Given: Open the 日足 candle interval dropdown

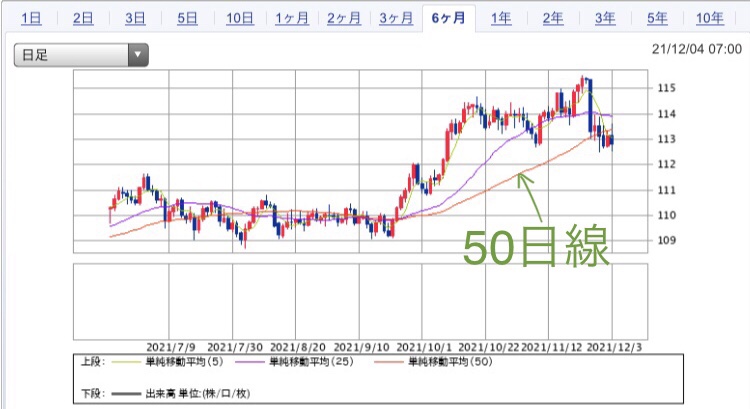Looking at the screenshot, I should point(81,55).
